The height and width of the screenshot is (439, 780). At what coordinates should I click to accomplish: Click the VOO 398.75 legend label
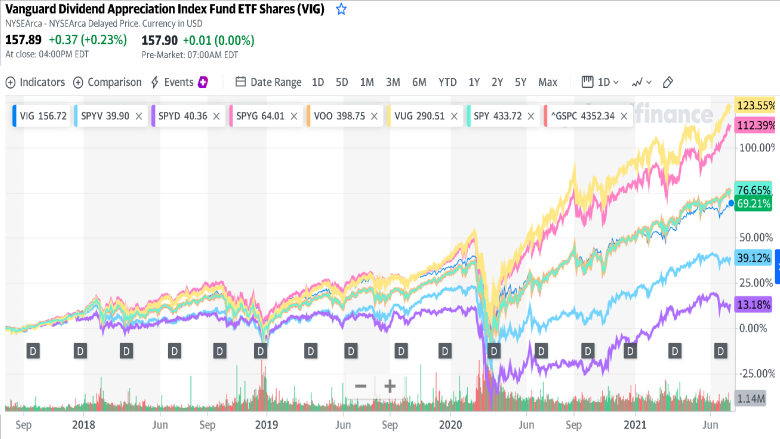coord(339,116)
